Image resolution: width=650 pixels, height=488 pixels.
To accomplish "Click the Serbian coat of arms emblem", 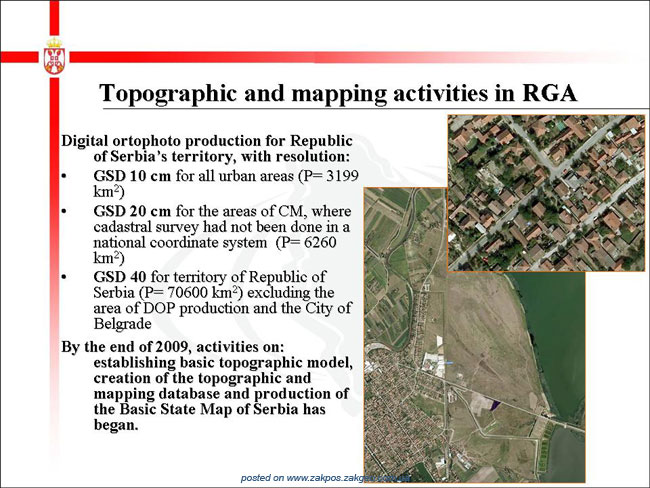I will [x=54, y=56].
